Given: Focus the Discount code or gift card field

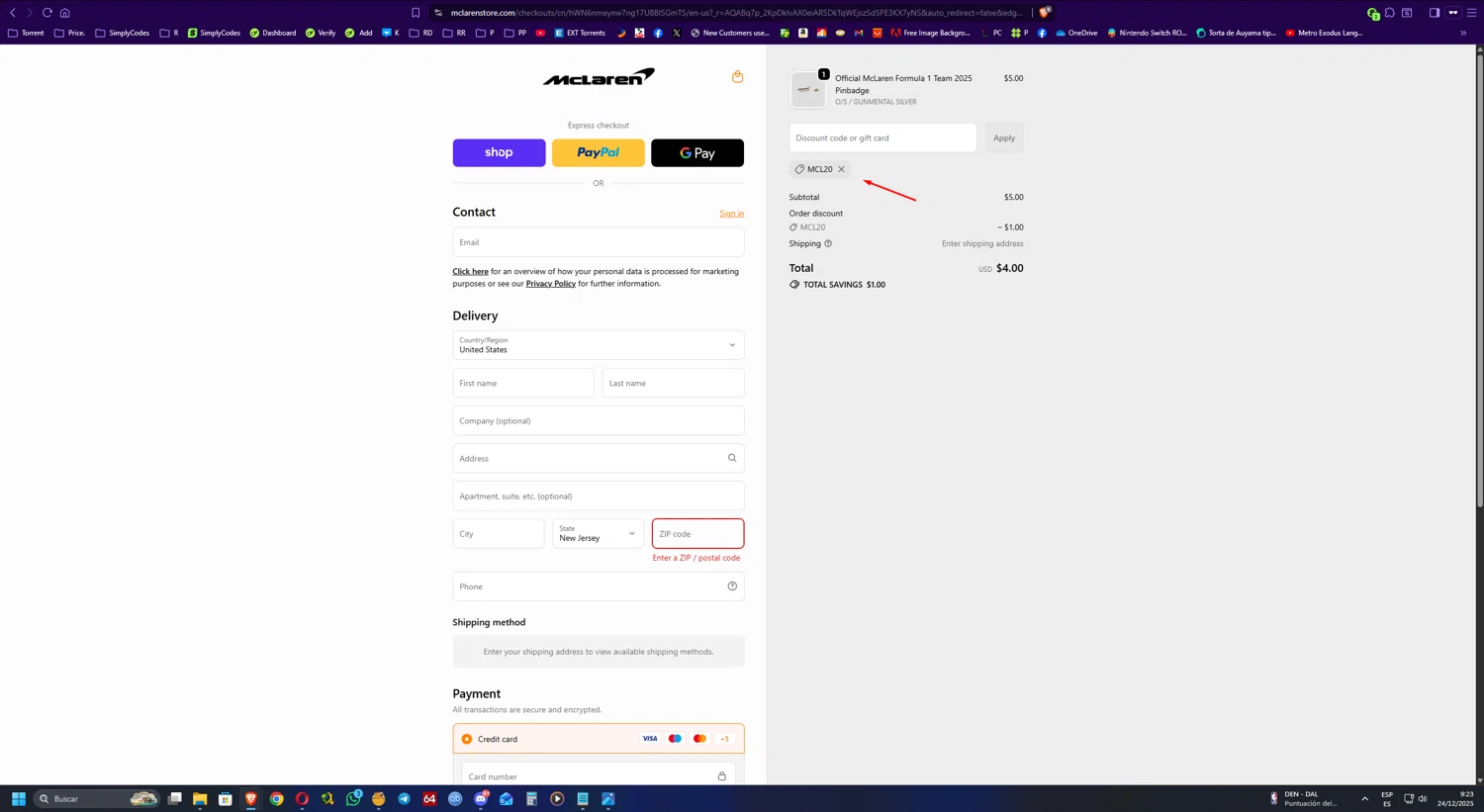Looking at the screenshot, I should [x=882, y=138].
